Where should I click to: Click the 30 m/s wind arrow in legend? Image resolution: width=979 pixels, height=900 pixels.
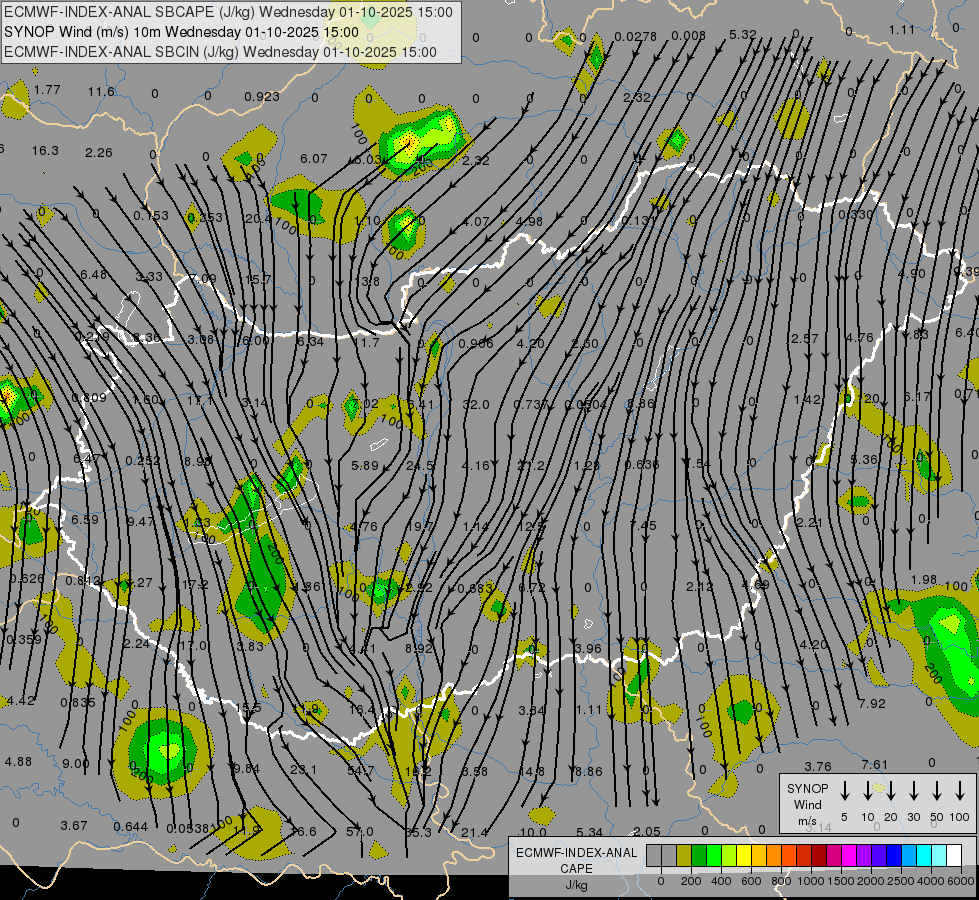[x=913, y=791]
